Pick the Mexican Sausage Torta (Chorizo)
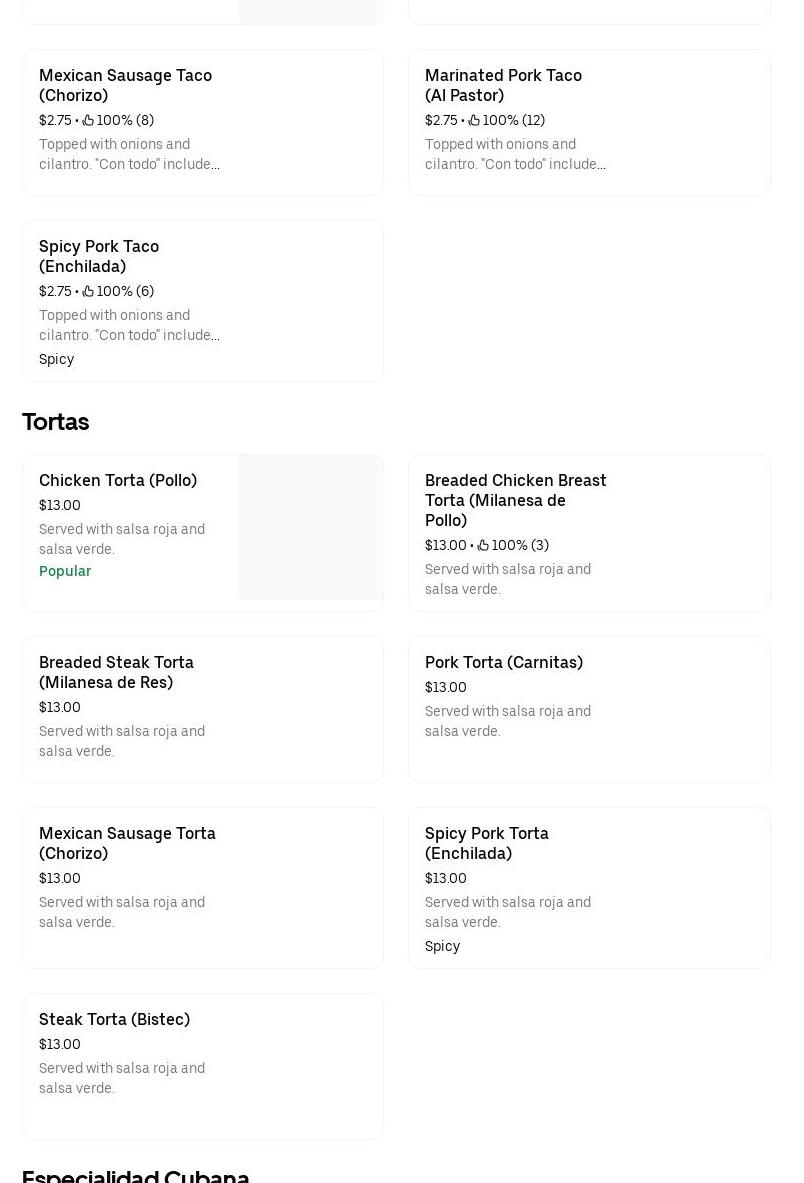 point(127,843)
